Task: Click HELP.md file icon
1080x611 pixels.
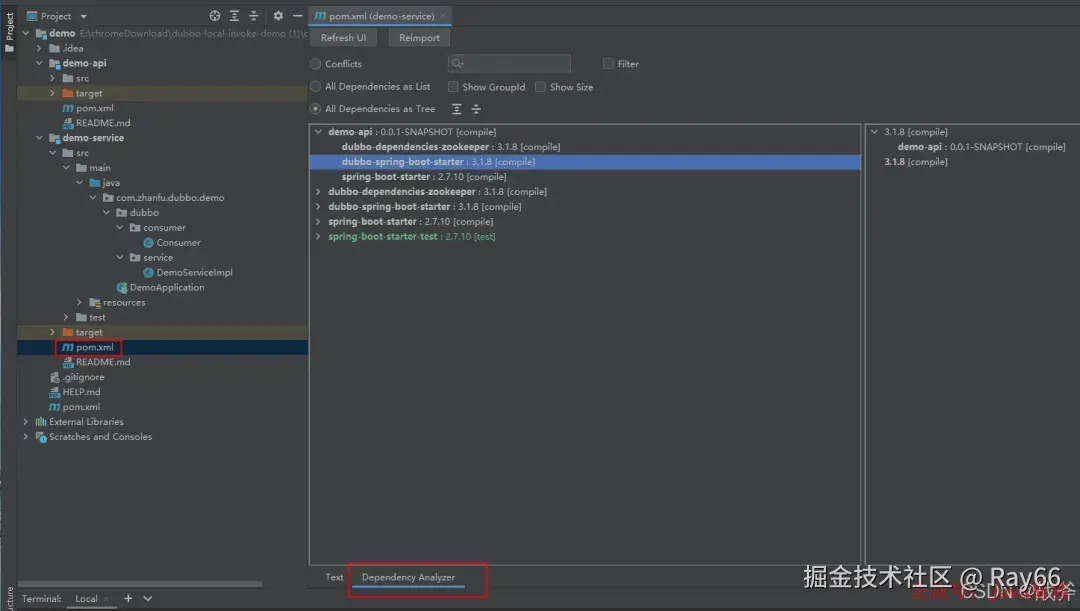Action: pos(54,392)
